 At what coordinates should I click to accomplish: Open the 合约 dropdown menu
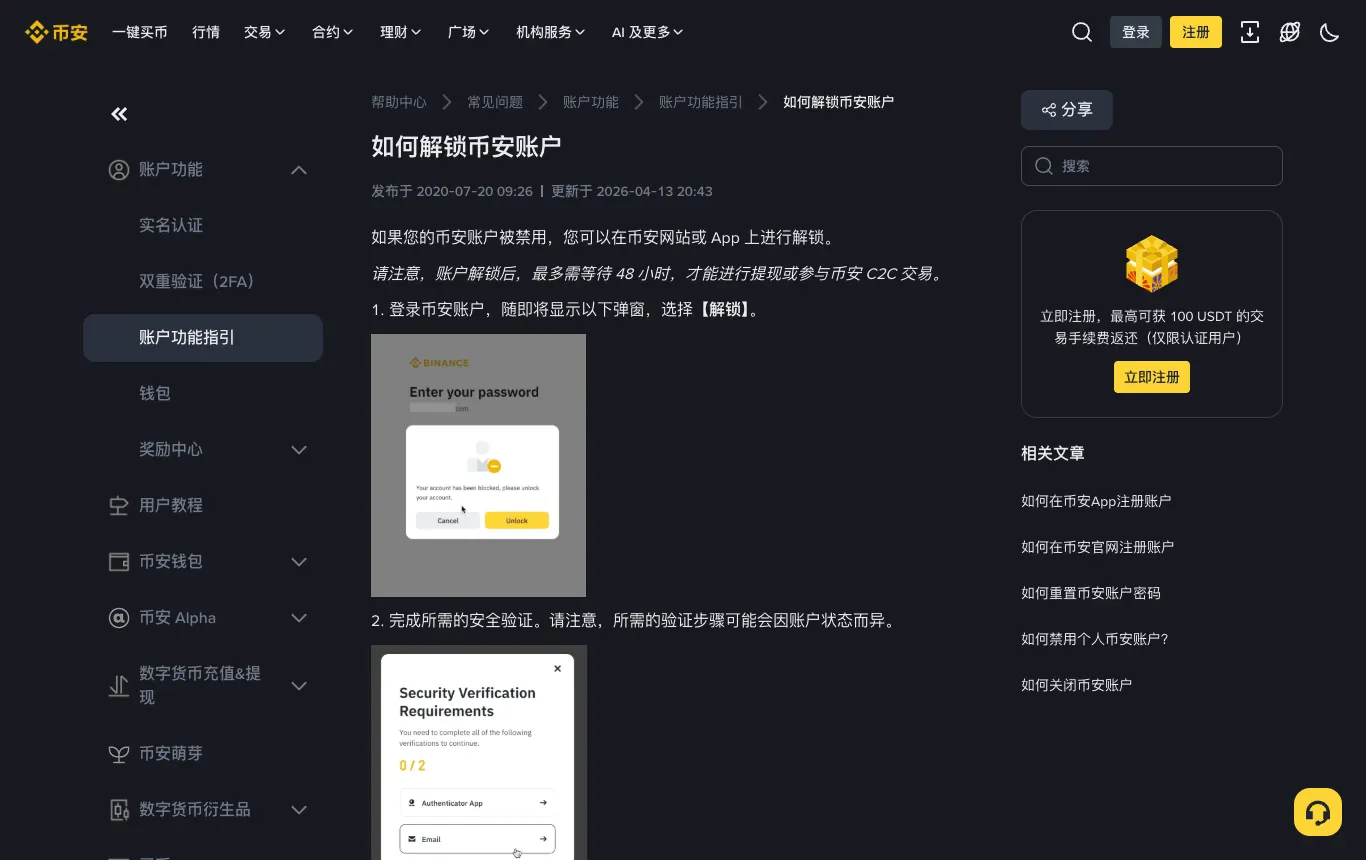tap(332, 32)
